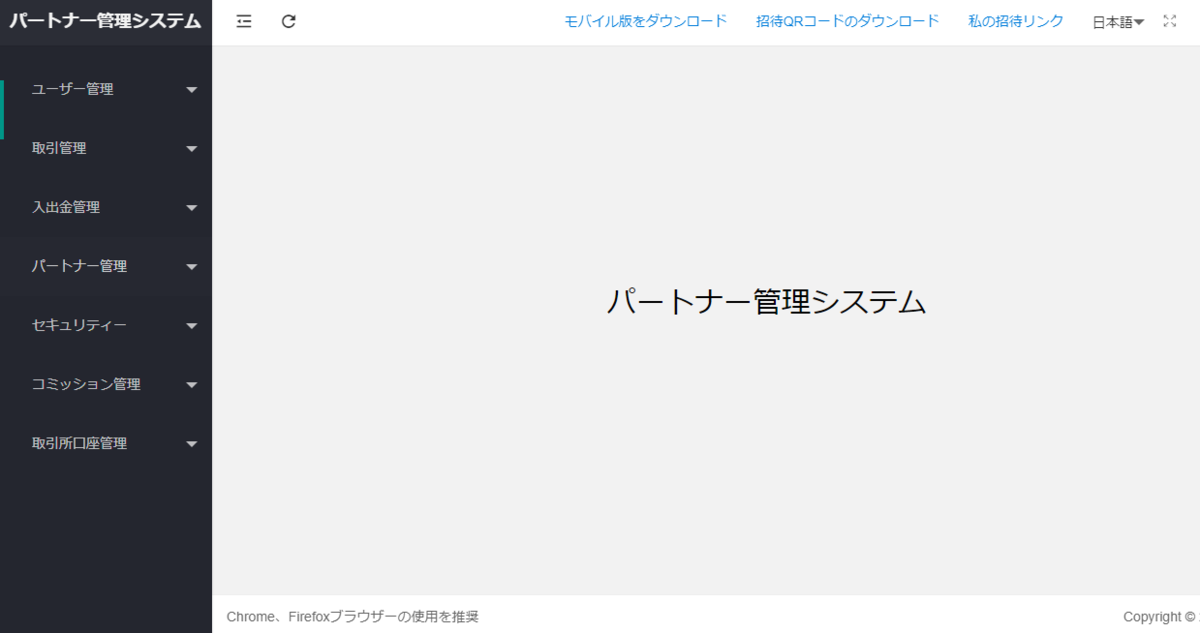Image resolution: width=1200 pixels, height=633 pixels.
Task: Click the 招待QRコードのダウンロード link
Action: point(848,21)
